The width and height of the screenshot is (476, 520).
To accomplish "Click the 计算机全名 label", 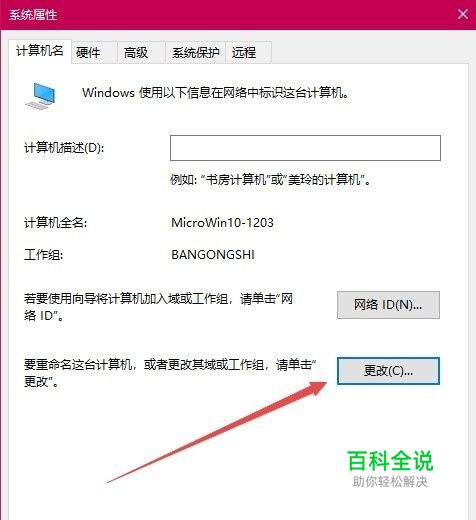I will [55, 223].
